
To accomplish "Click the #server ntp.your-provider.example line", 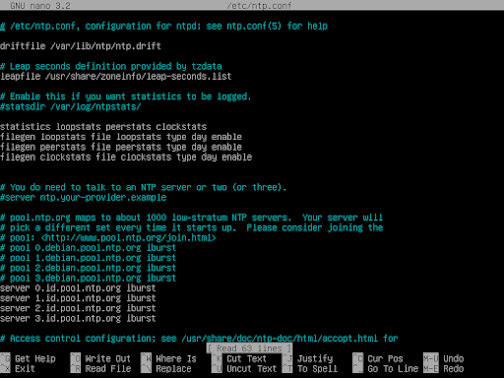I will pyautogui.click(x=83, y=197).
